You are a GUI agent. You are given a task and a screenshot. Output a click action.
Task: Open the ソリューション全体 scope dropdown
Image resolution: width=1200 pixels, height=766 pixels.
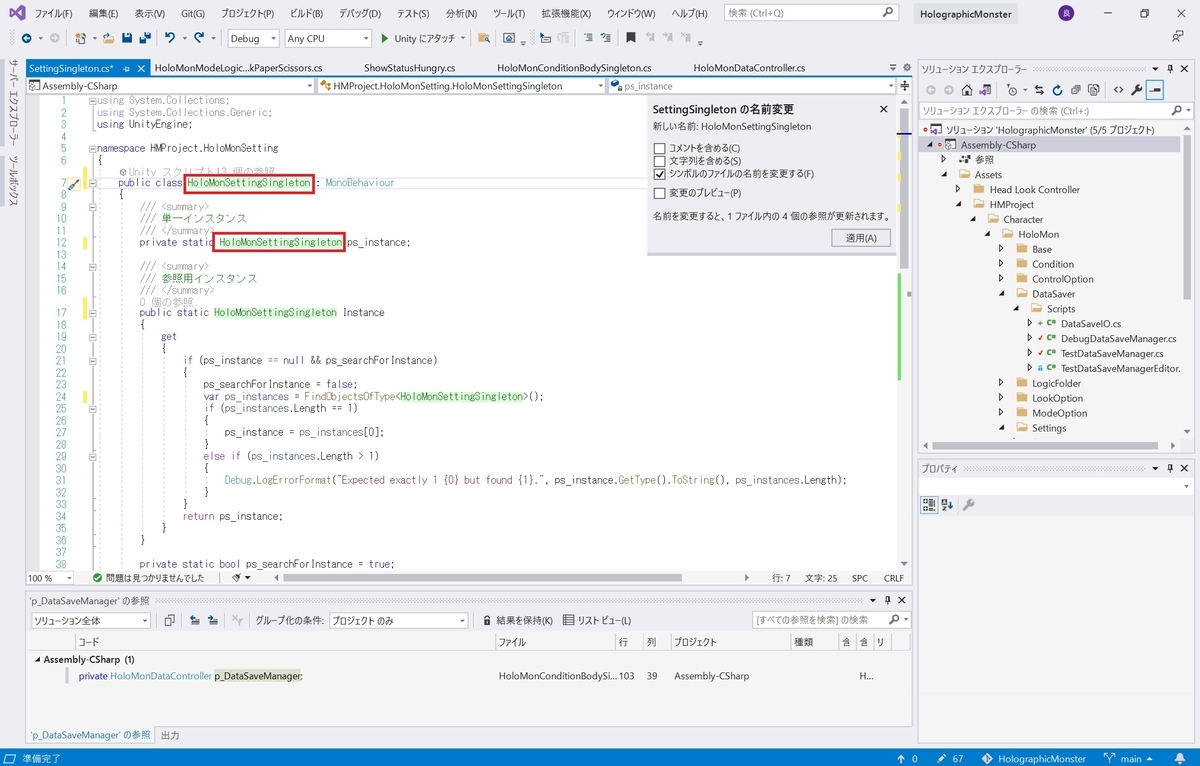click(90, 621)
